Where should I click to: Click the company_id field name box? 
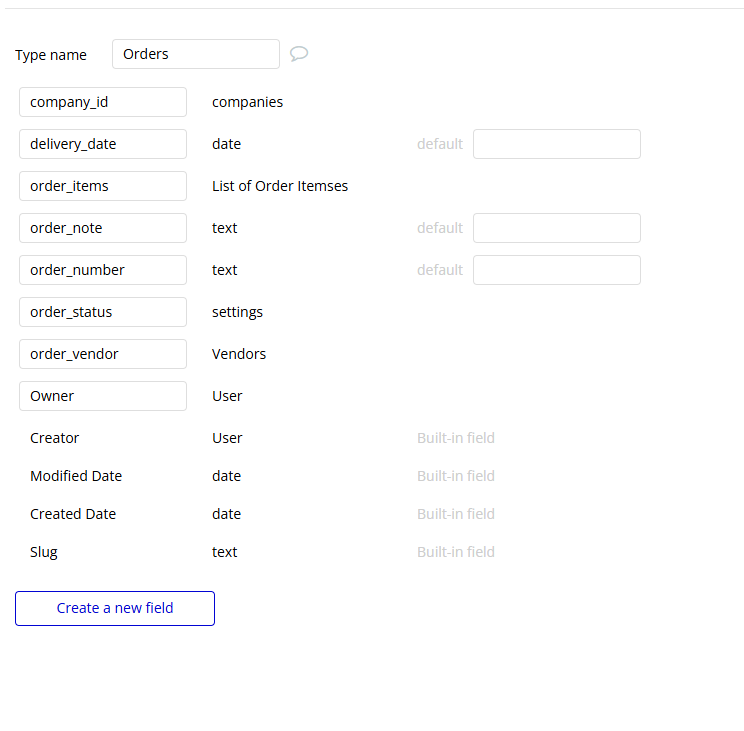pyautogui.click(x=102, y=102)
